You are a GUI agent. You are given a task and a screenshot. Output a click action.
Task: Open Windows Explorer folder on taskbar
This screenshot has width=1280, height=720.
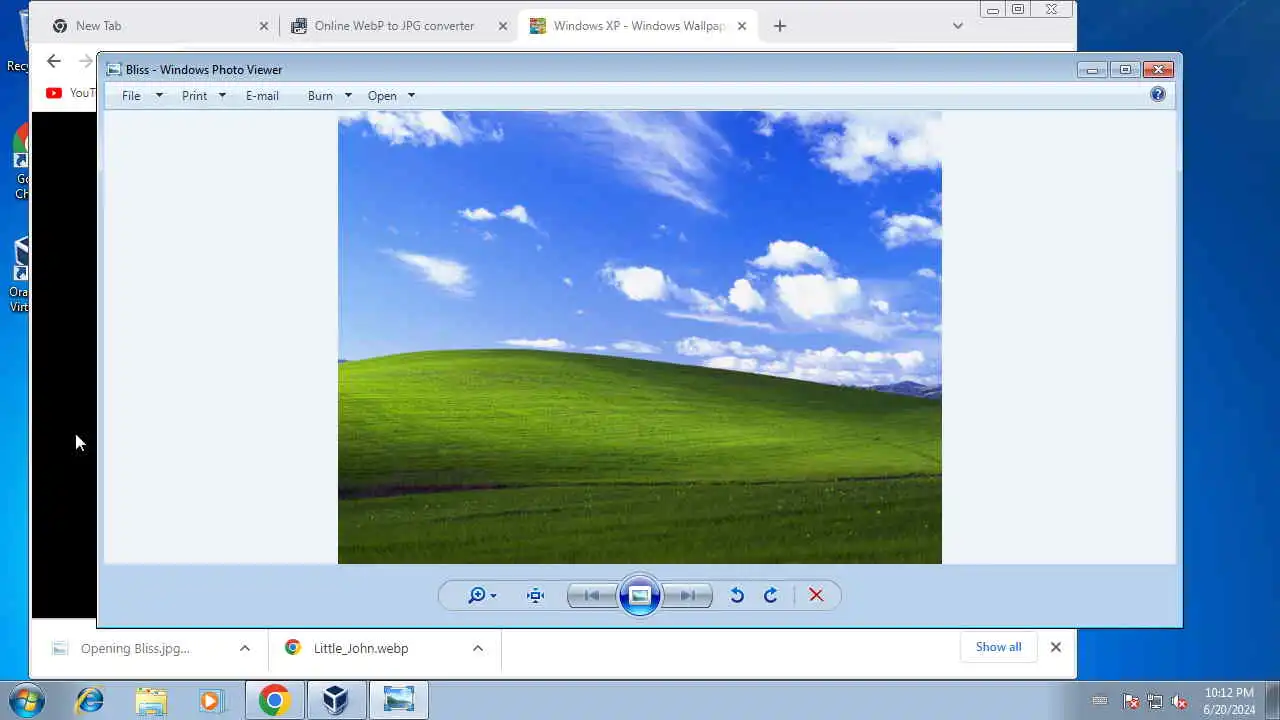pos(151,700)
